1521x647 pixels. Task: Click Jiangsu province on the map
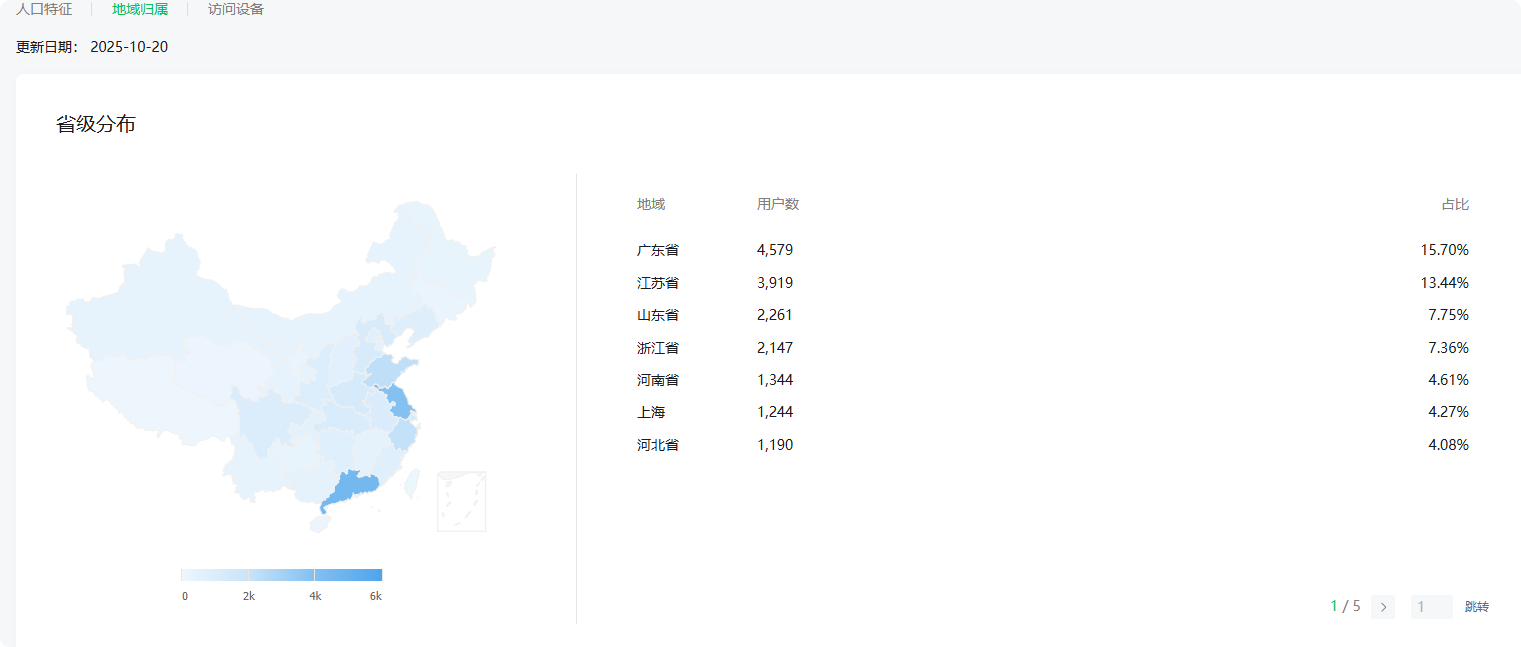(x=399, y=402)
